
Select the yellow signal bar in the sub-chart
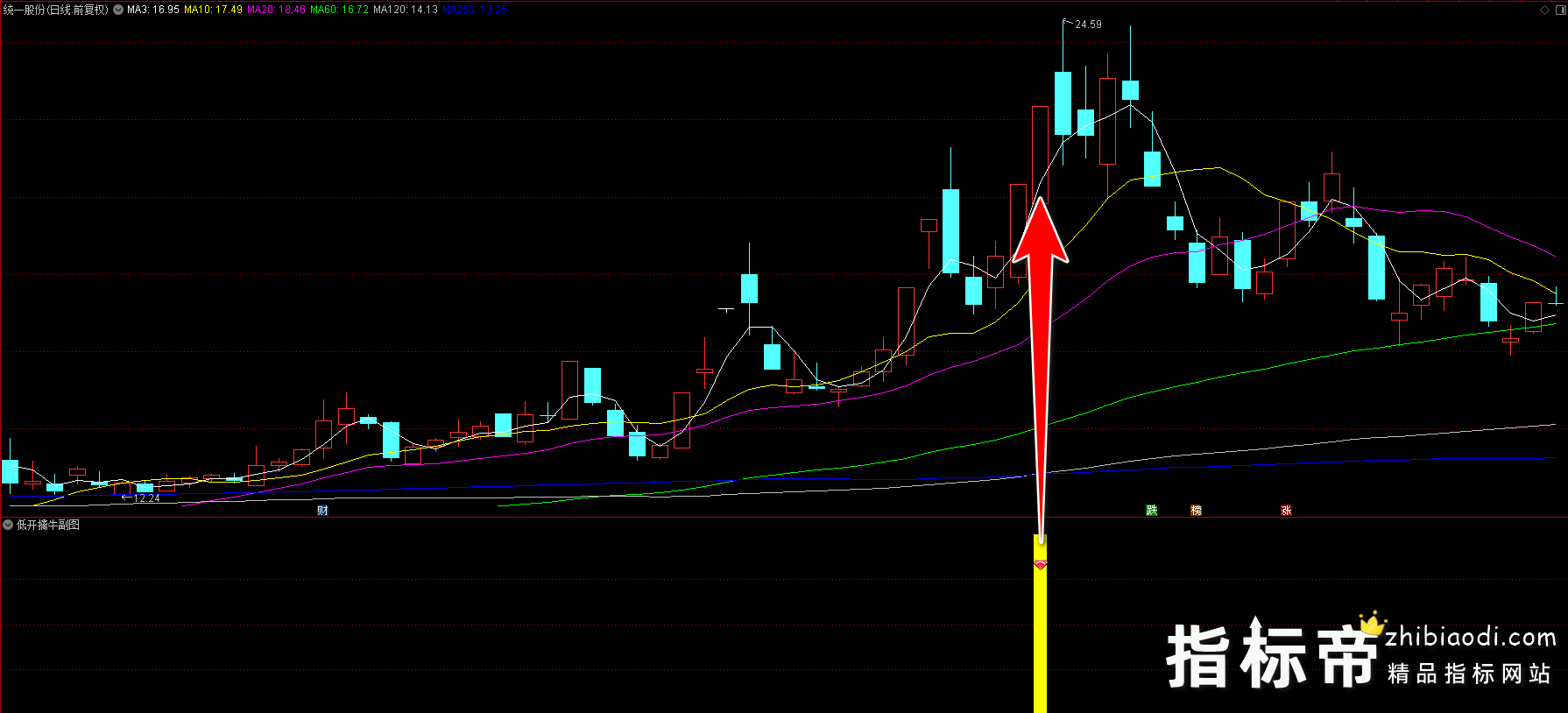click(x=1040, y=624)
